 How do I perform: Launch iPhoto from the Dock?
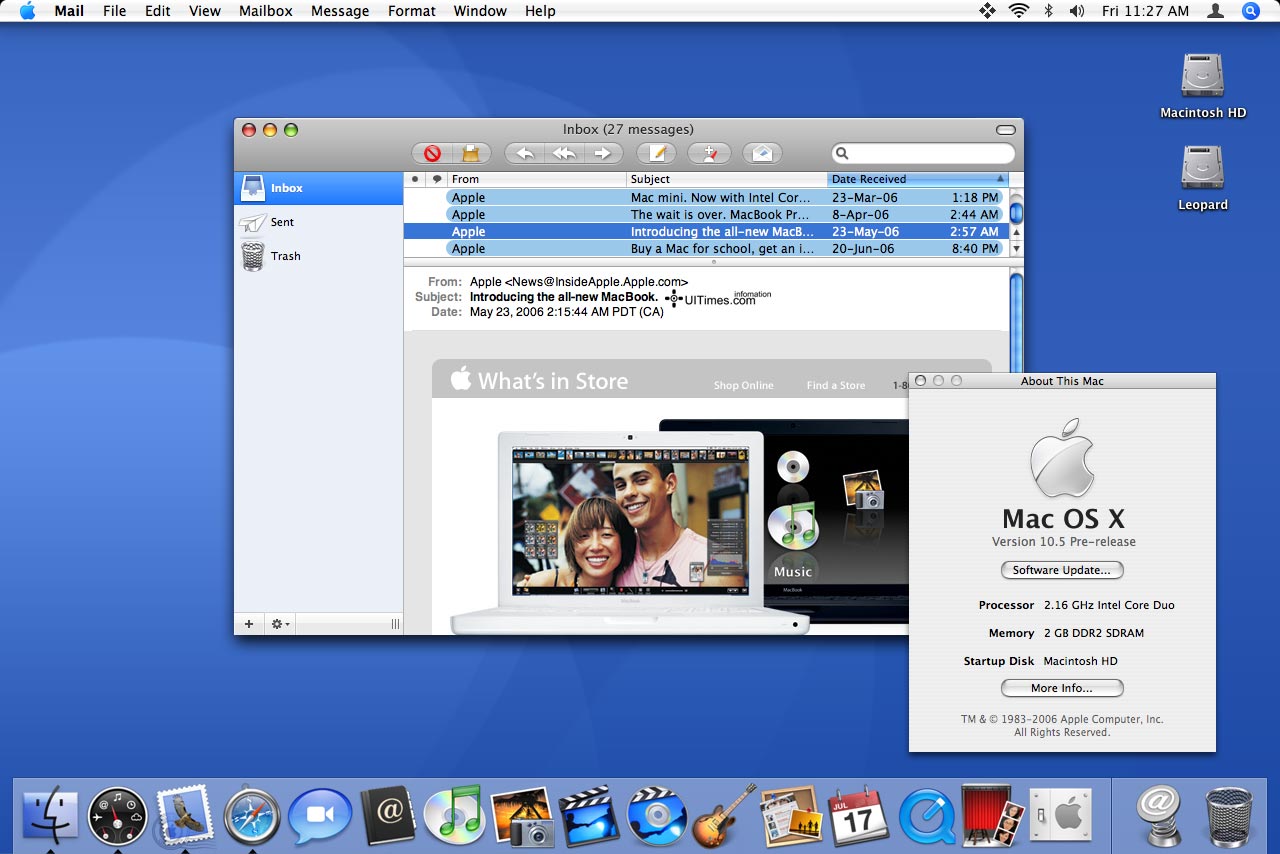click(x=522, y=817)
